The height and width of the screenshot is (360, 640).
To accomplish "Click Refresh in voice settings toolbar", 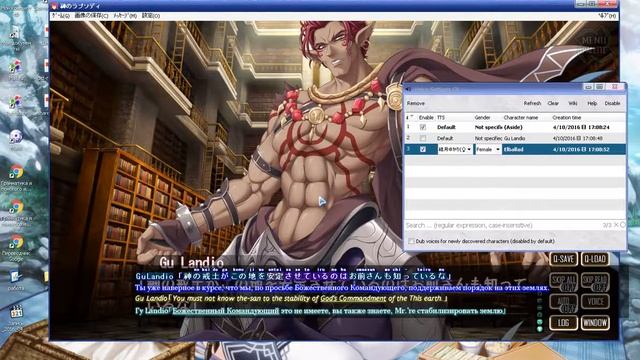I will [532, 104].
